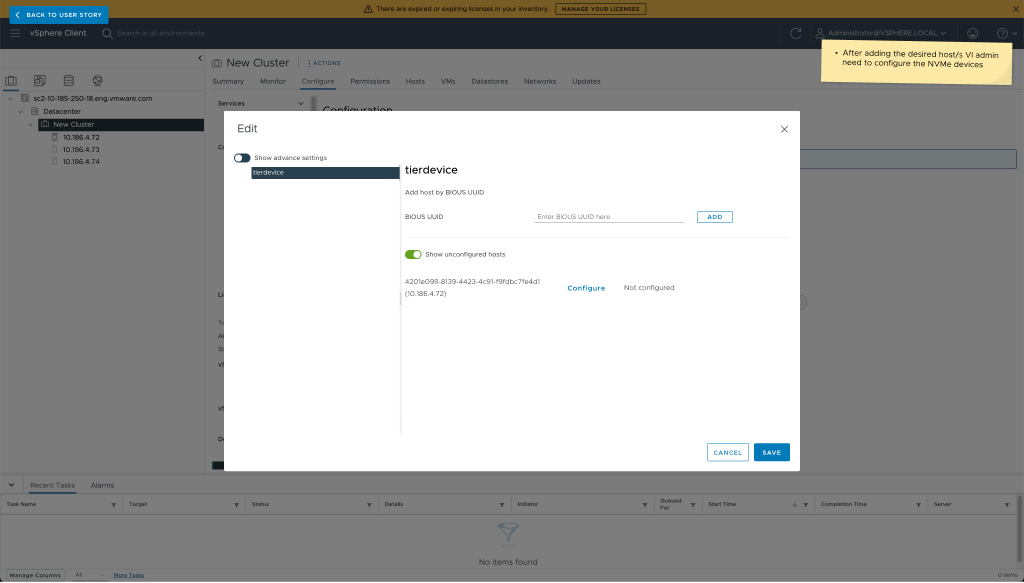Image resolution: width=1024 pixels, height=583 pixels.
Task: Open the Networks inventory icon
Action: pos(97,80)
